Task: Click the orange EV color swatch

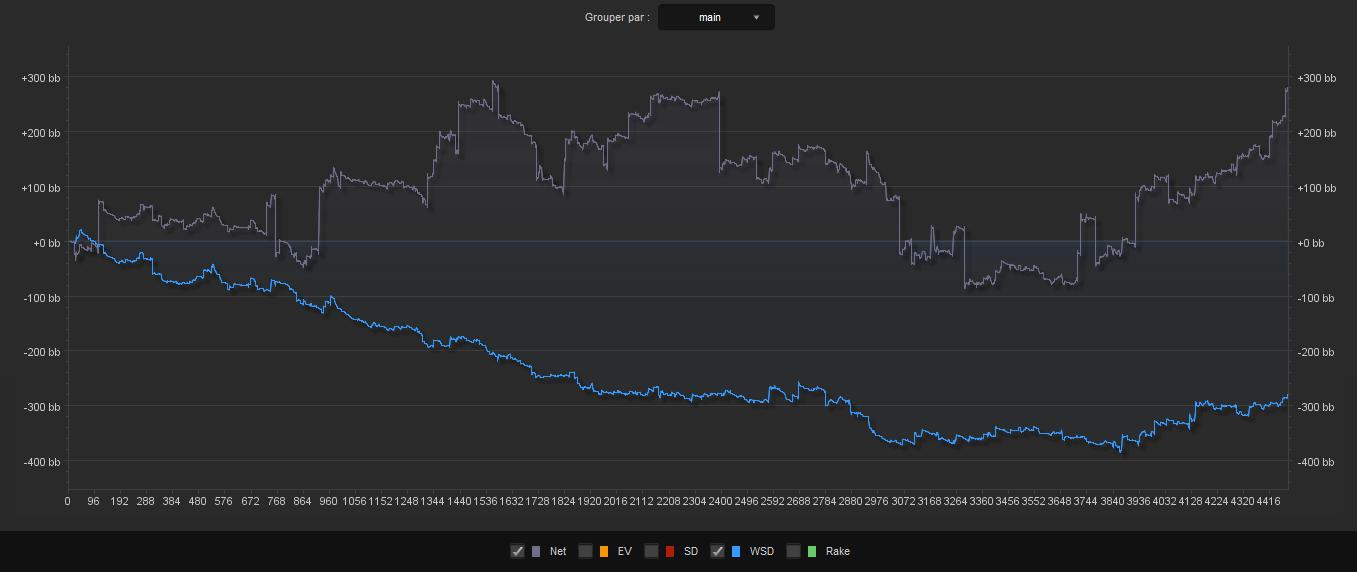Action: coord(604,551)
